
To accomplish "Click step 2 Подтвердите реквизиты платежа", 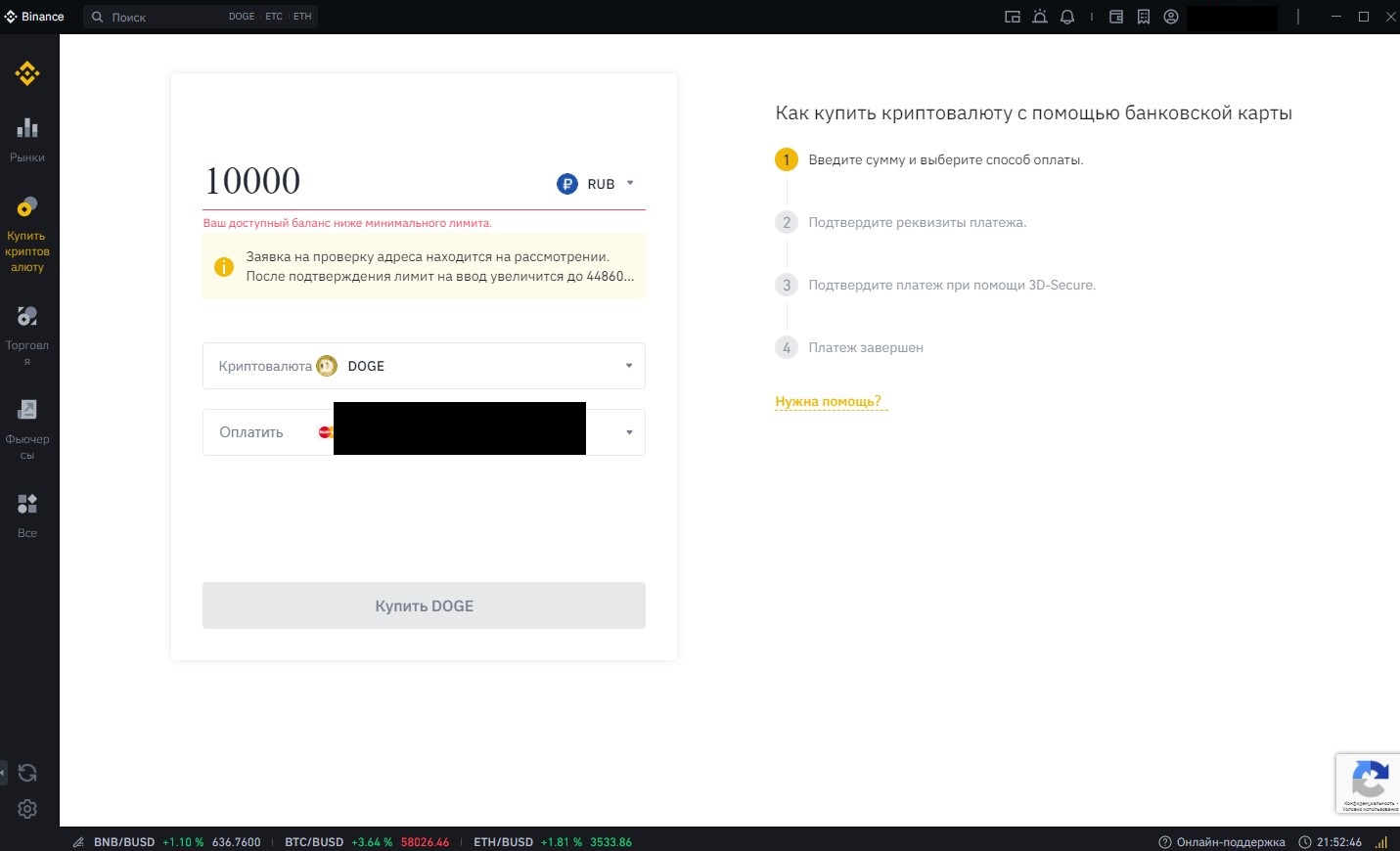I will [917, 222].
